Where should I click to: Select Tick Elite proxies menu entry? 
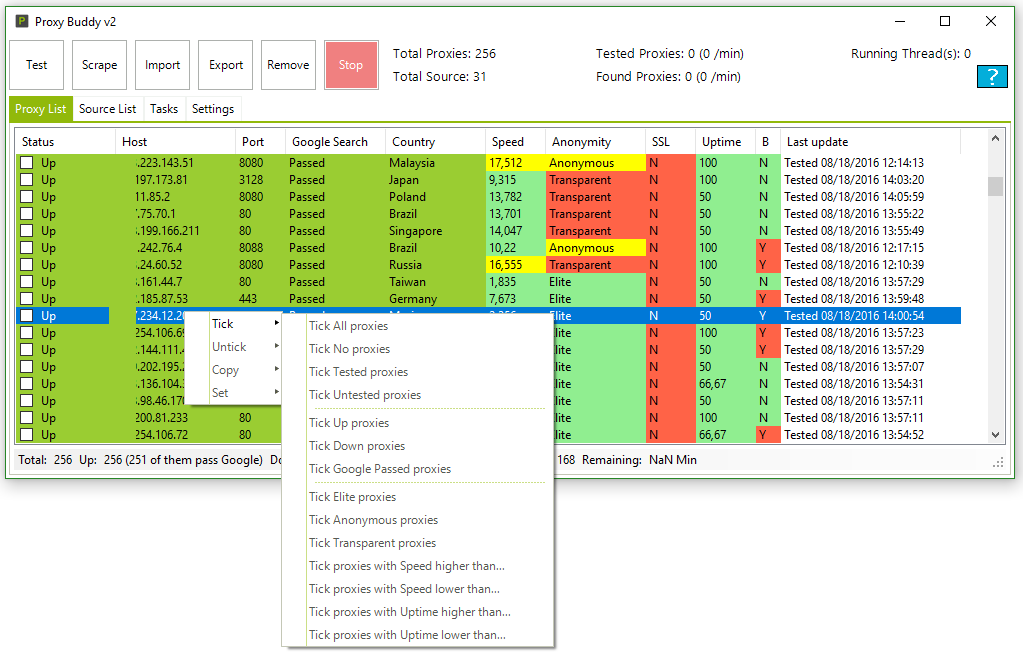pos(352,497)
